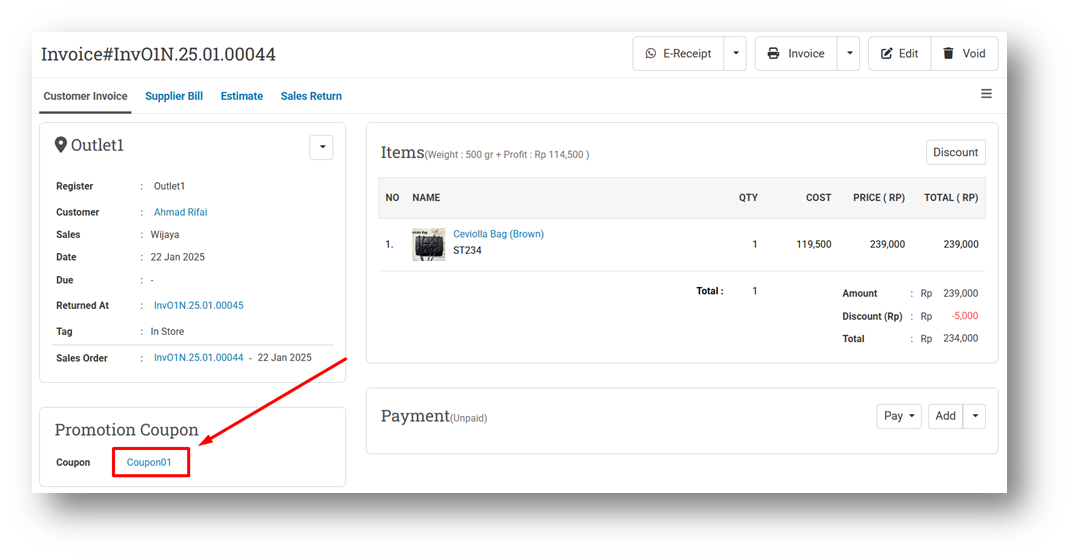Click the Ceviolla Bag product thumbnail
The height and width of the screenshot is (558, 1072).
[429, 245]
